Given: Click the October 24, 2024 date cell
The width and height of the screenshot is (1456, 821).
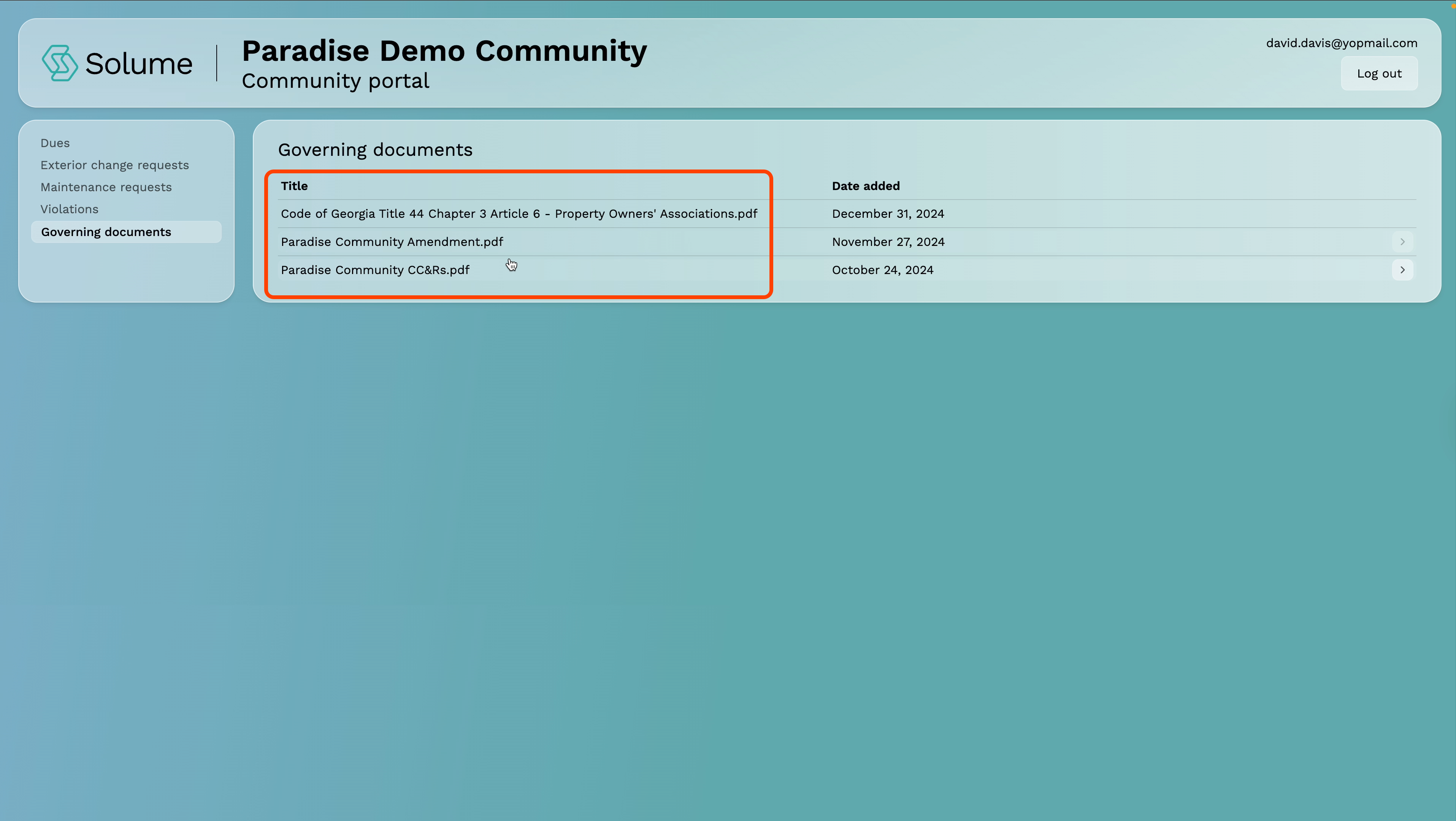Looking at the screenshot, I should point(883,270).
